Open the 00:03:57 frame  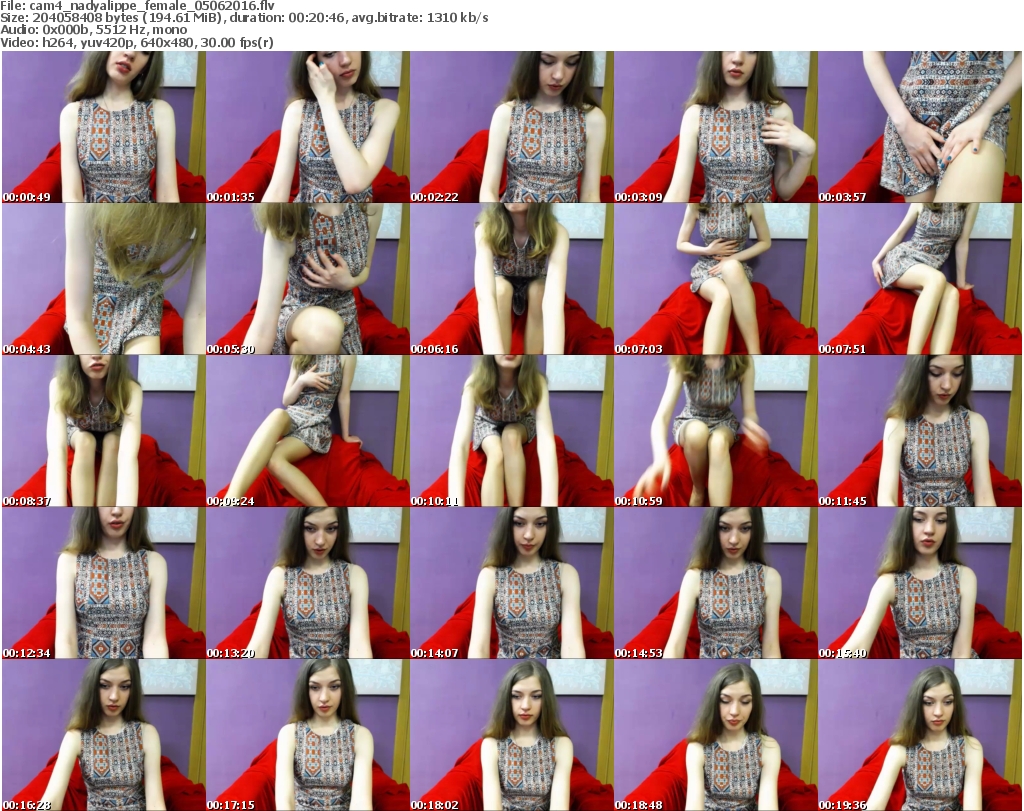click(x=920, y=127)
